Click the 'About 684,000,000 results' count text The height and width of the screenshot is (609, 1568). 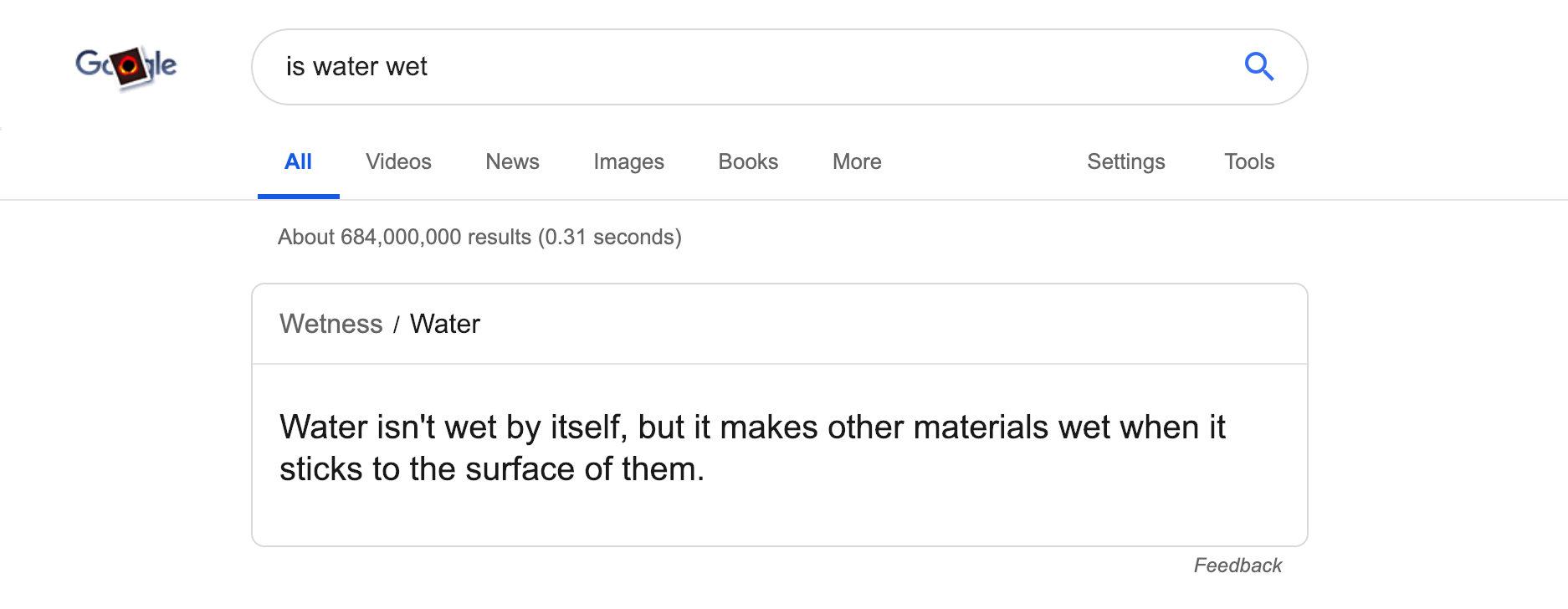click(x=405, y=238)
